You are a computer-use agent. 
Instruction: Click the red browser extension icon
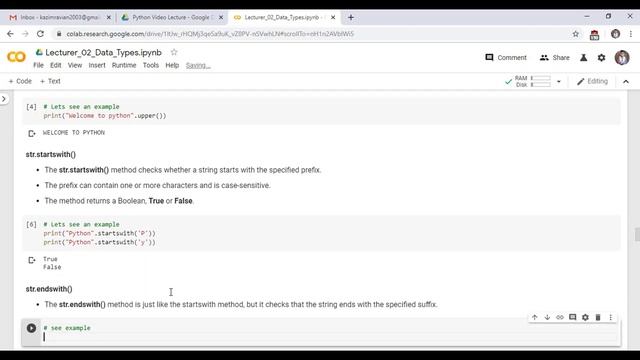(x=594, y=35)
